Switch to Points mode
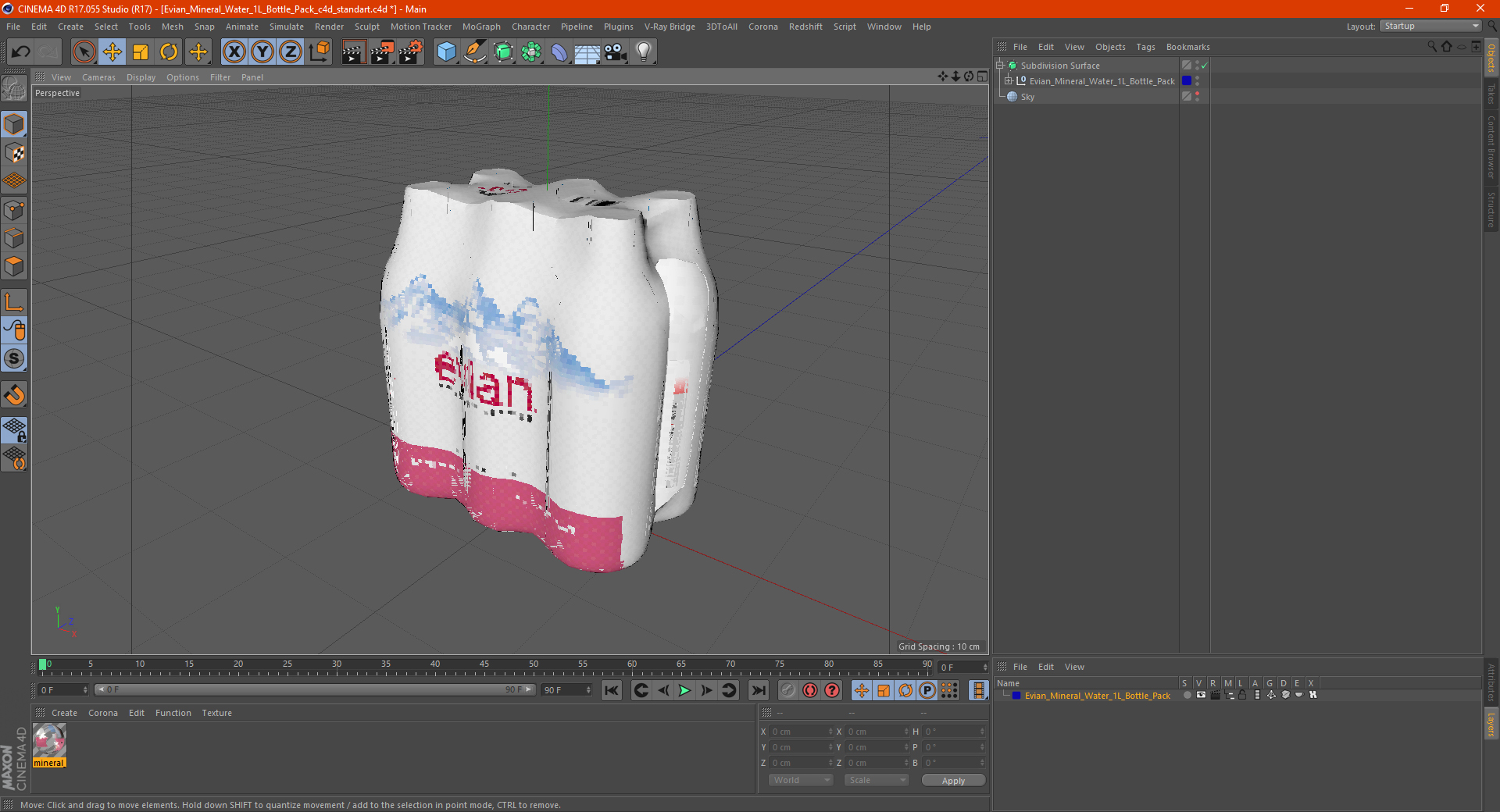Image resolution: width=1500 pixels, height=812 pixels. (14, 210)
